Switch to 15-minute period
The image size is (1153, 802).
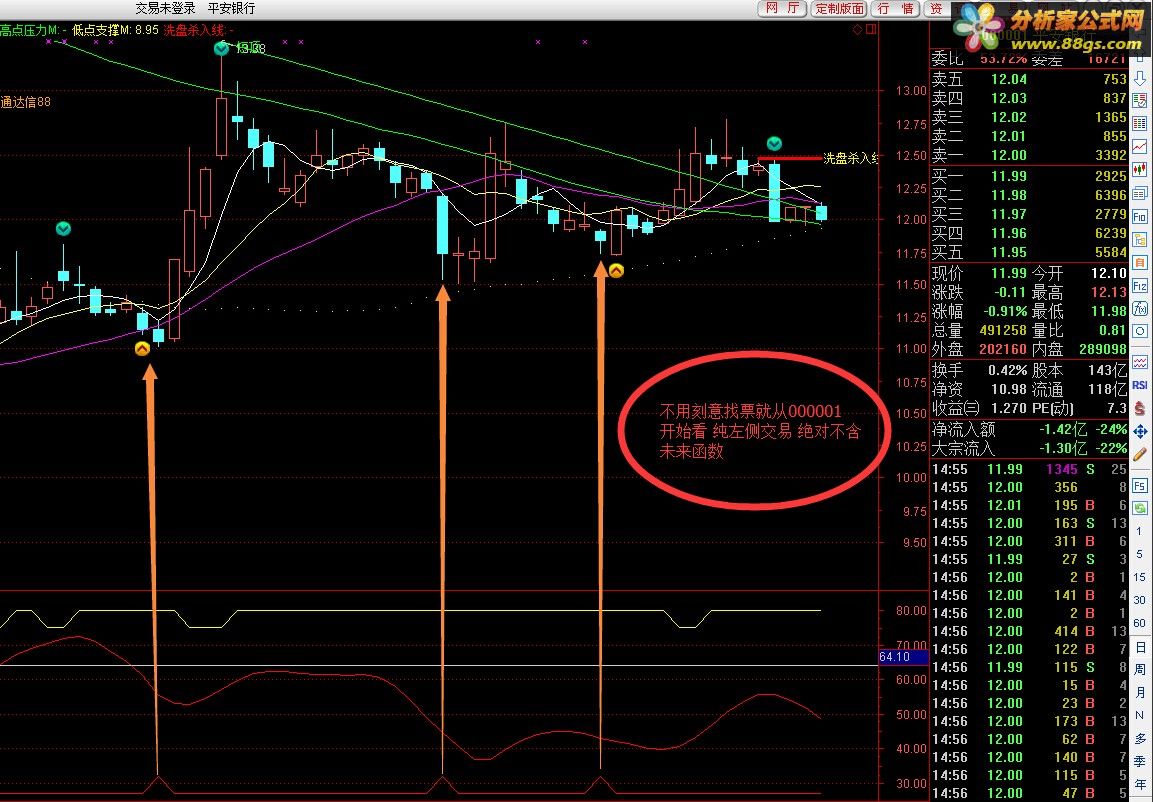click(x=1140, y=577)
